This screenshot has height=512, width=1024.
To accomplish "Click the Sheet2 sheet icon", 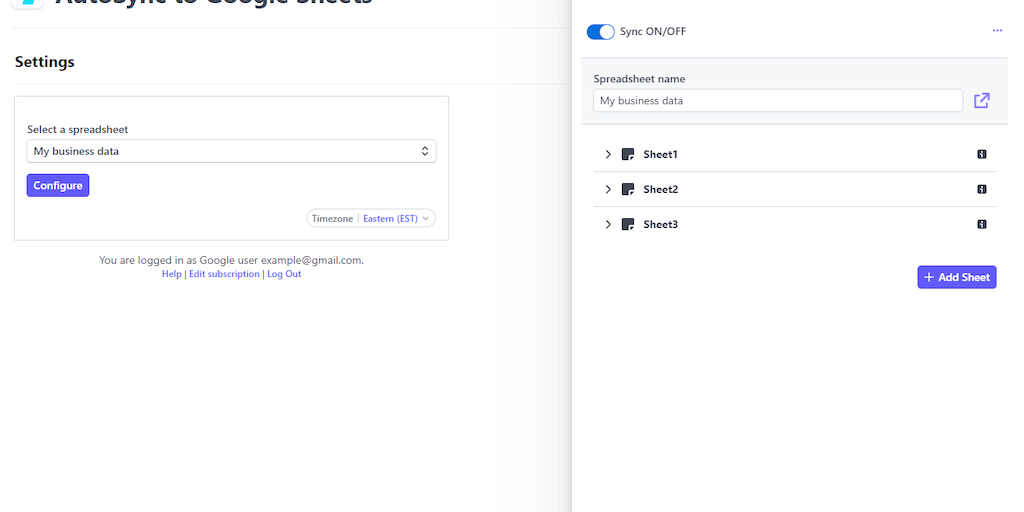I will pos(628,190).
